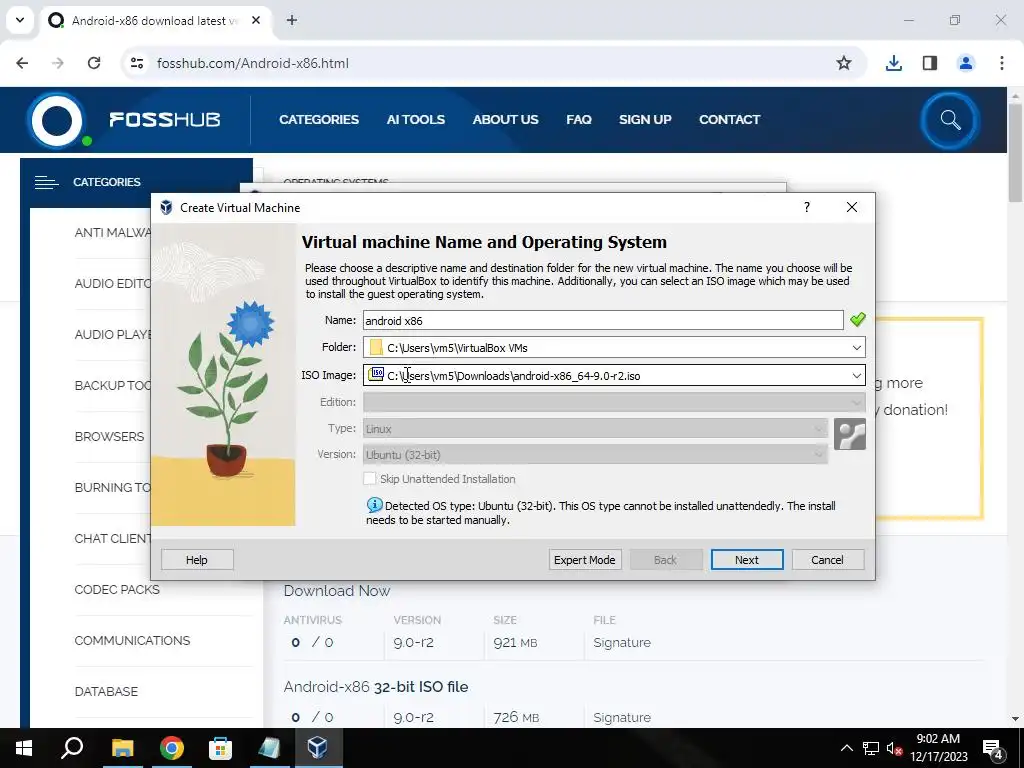1024x768 pixels.
Task: Open BROWSERS category in sidebar
Action: [x=109, y=436]
